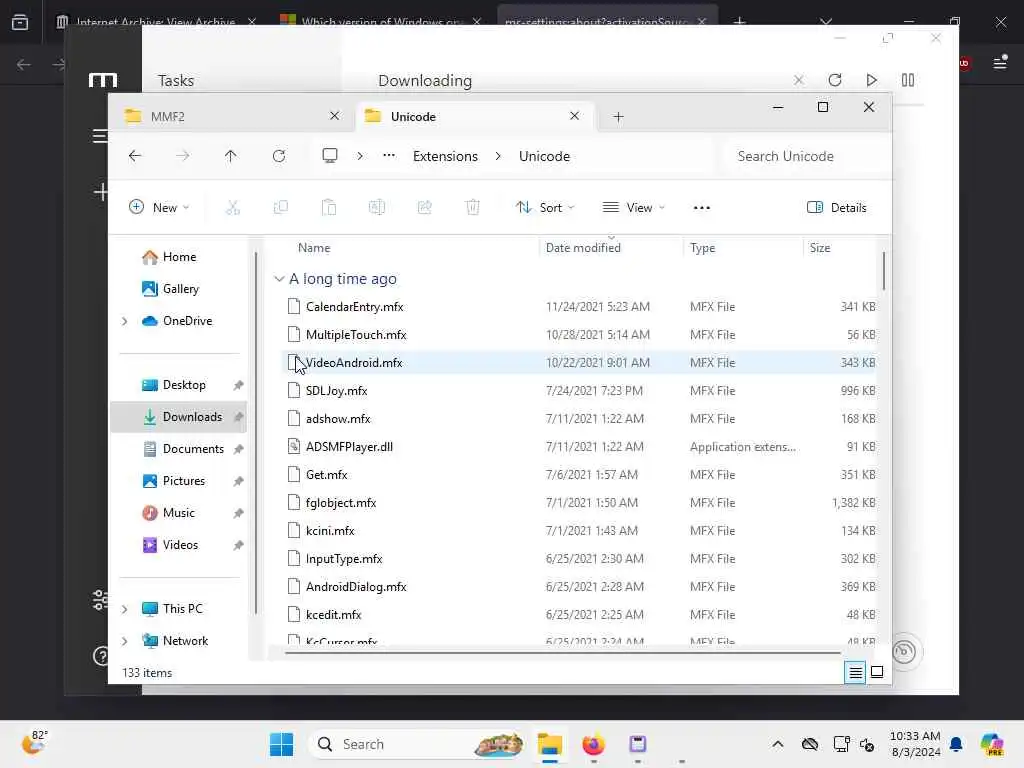This screenshot has height=768, width=1024.
Task: Navigate to Extensions in breadcrumb
Action: tap(445, 156)
